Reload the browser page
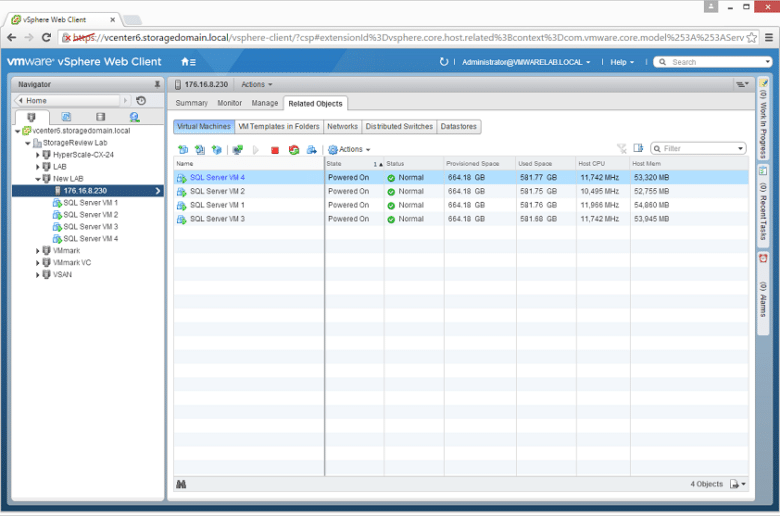The width and height of the screenshot is (780, 516). 46,37
